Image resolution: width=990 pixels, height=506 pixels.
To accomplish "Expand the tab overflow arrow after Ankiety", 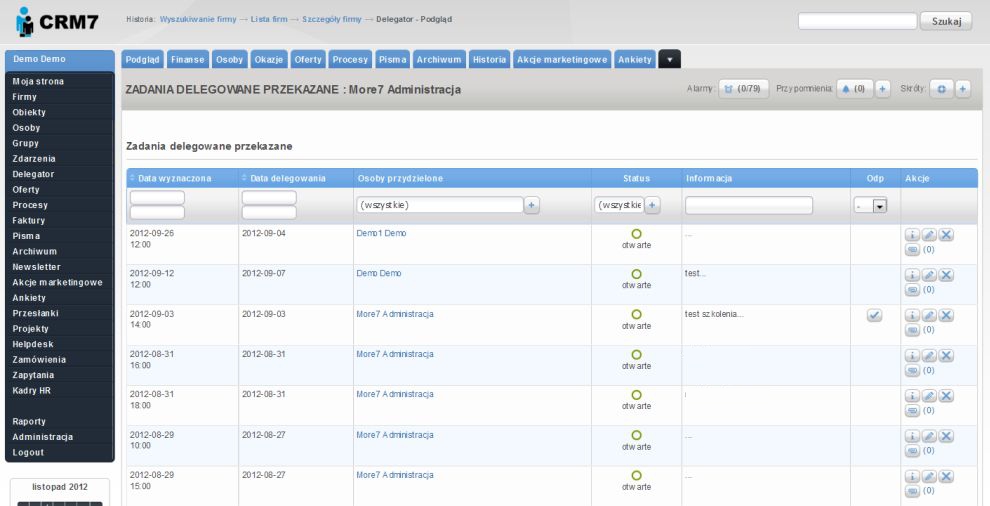I will [669, 60].
